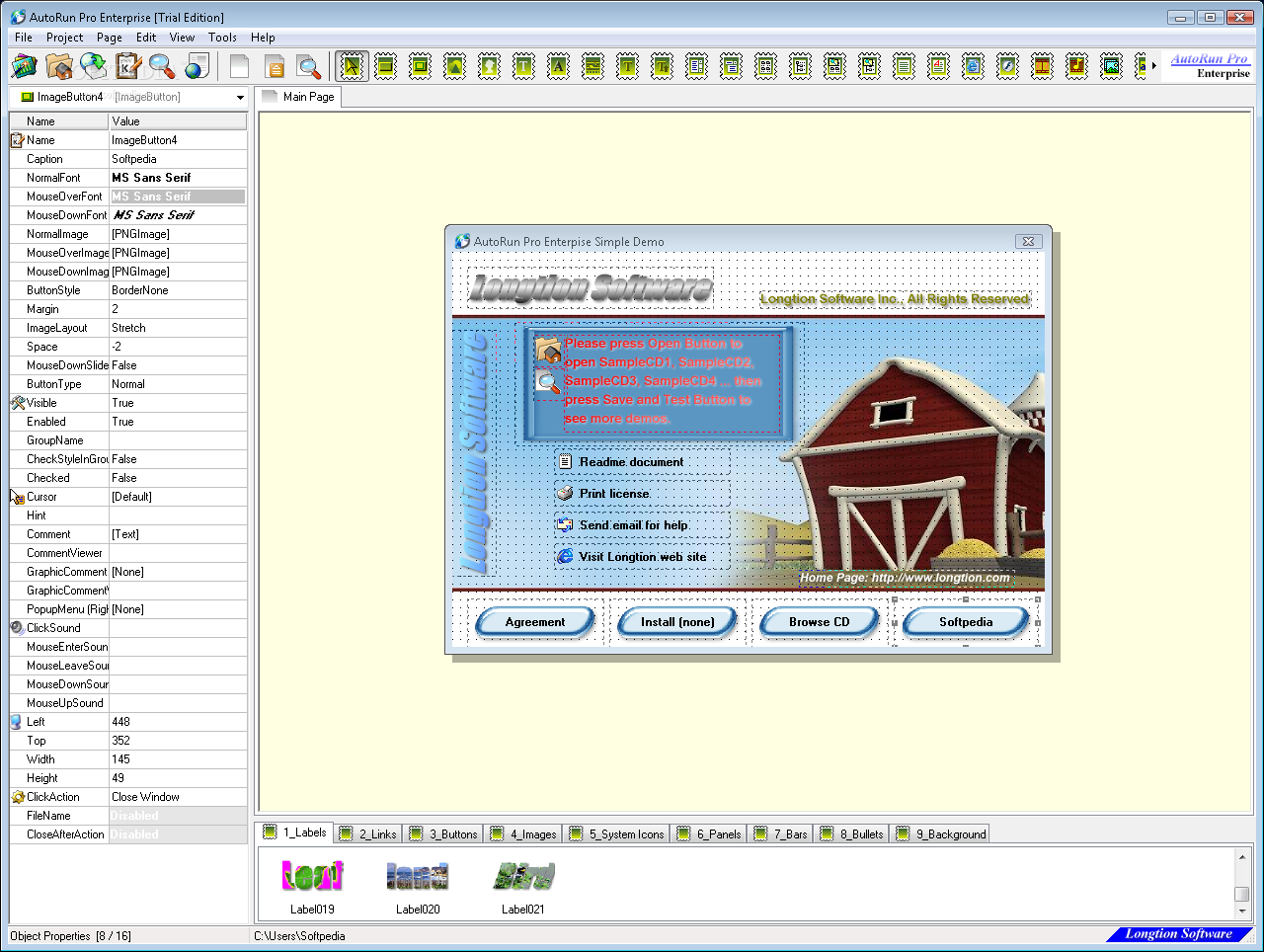Click the page with magnifier preview icon
1264x952 pixels.
click(x=309, y=66)
